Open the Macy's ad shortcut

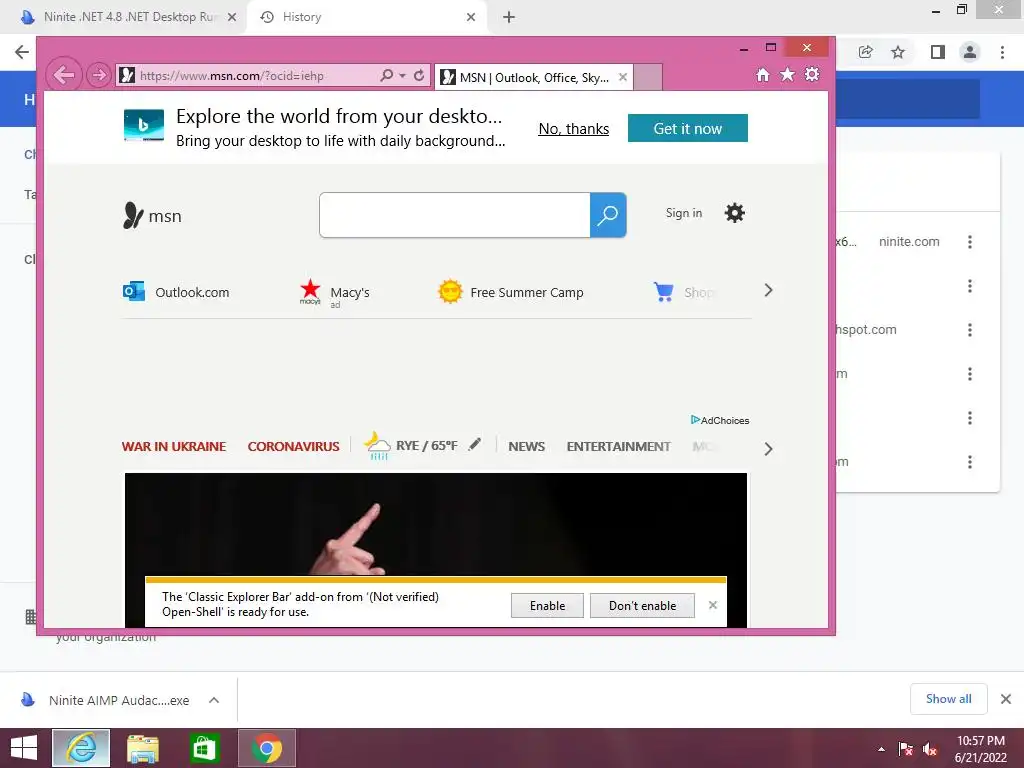(x=334, y=293)
